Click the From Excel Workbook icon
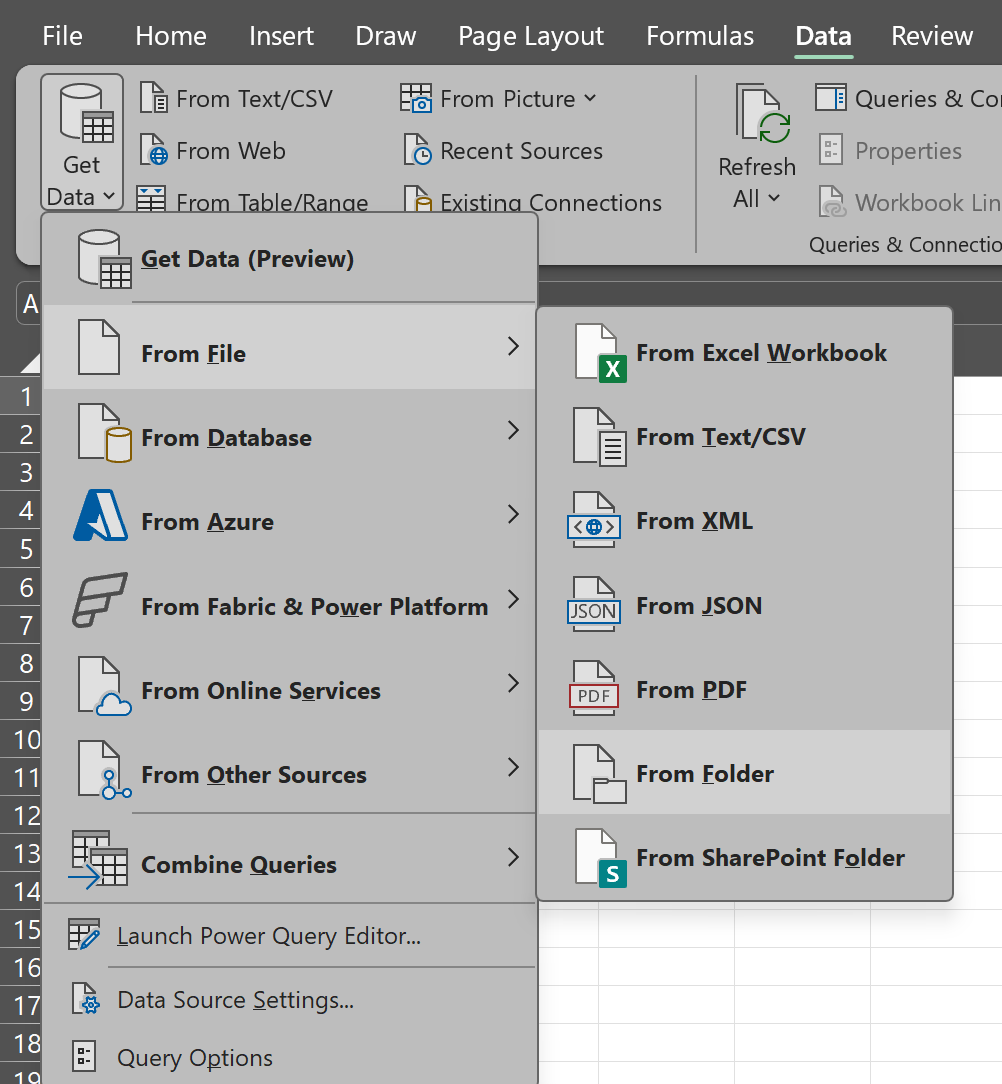 point(598,353)
